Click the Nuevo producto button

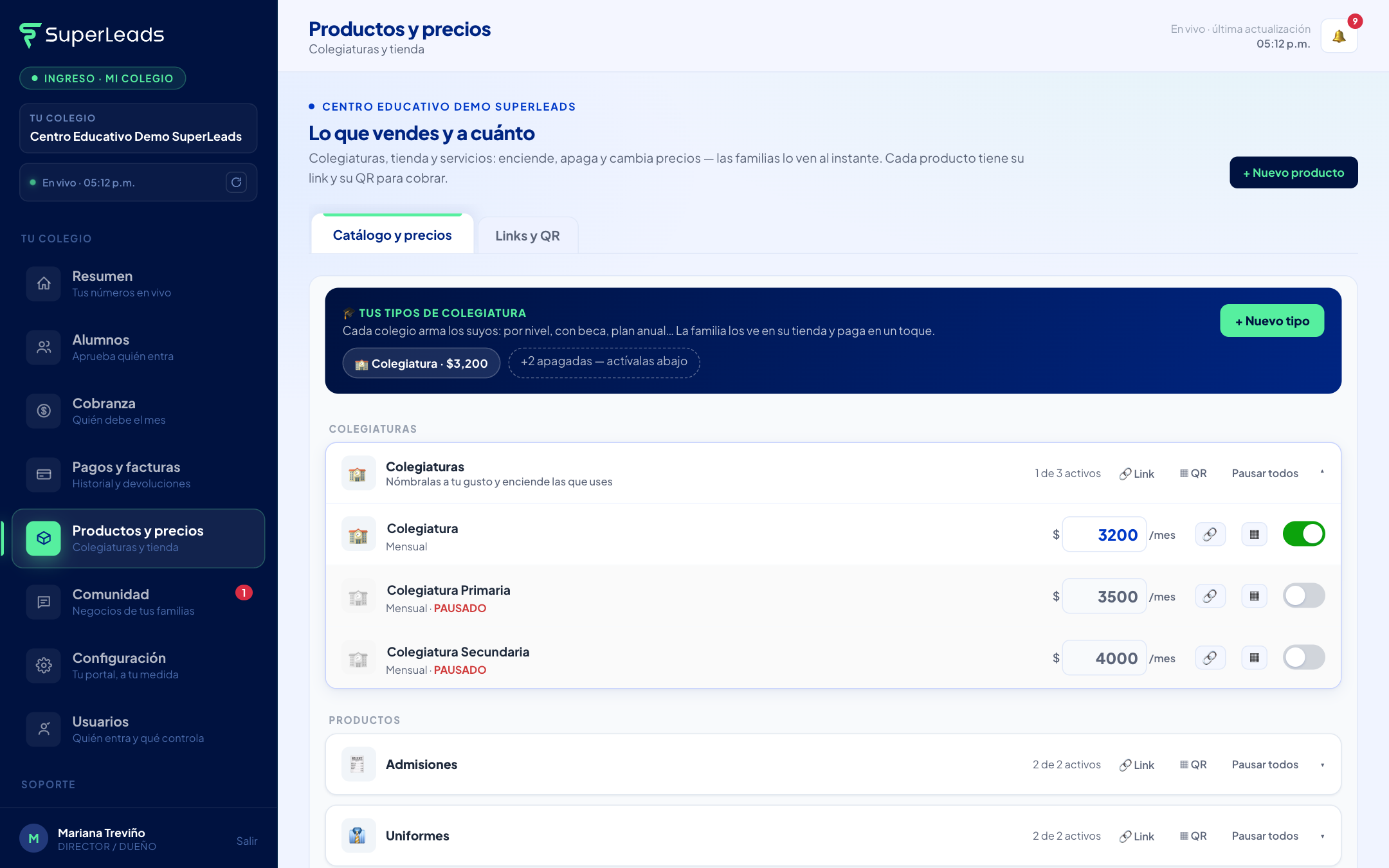click(1293, 172)
